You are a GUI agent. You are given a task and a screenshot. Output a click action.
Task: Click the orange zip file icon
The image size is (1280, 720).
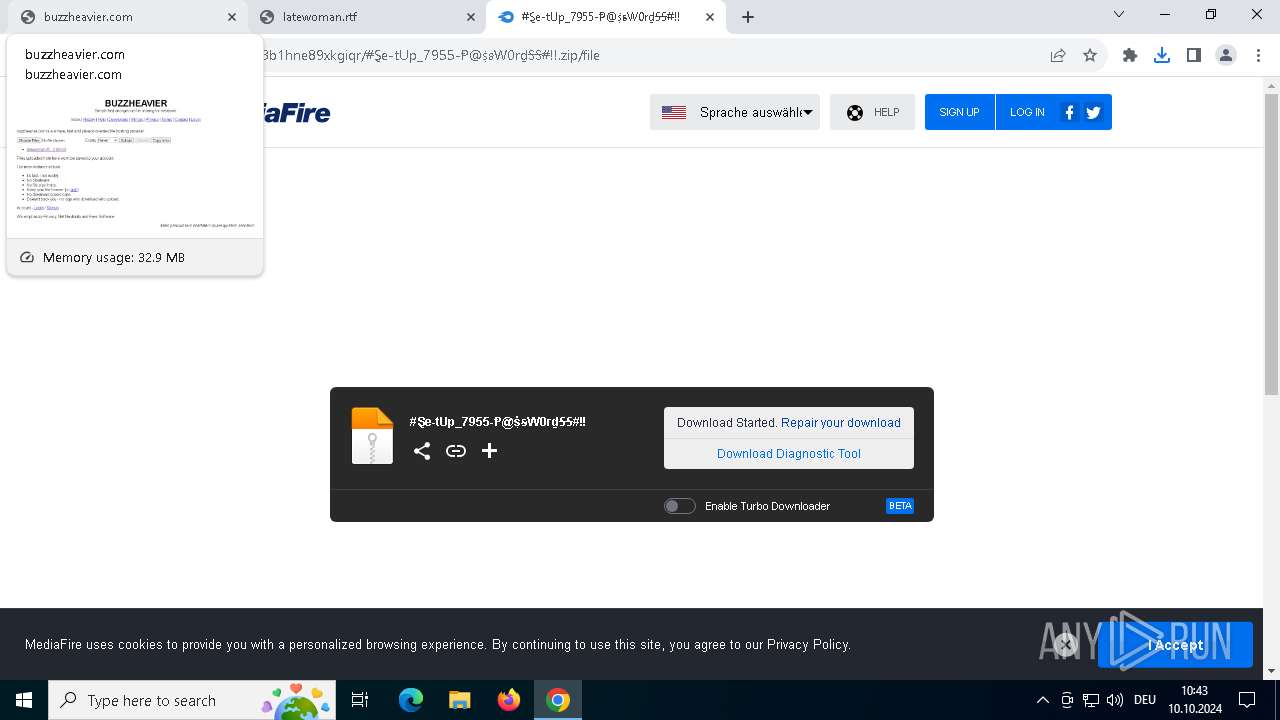[x=372, y=436]
